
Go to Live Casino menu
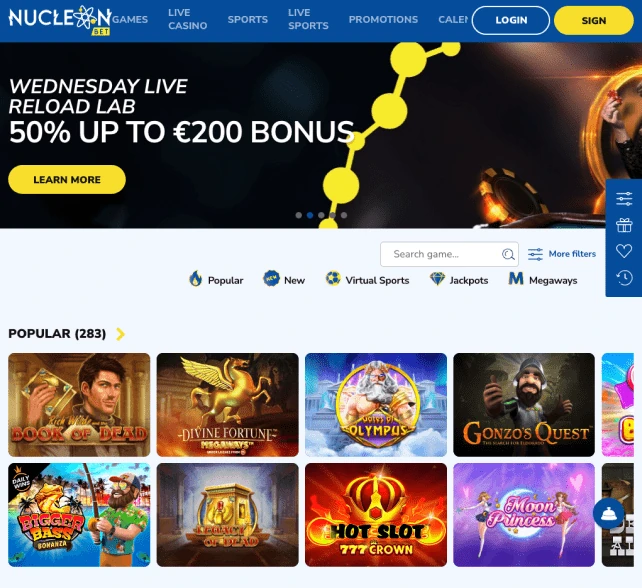(x=188, y=19)
